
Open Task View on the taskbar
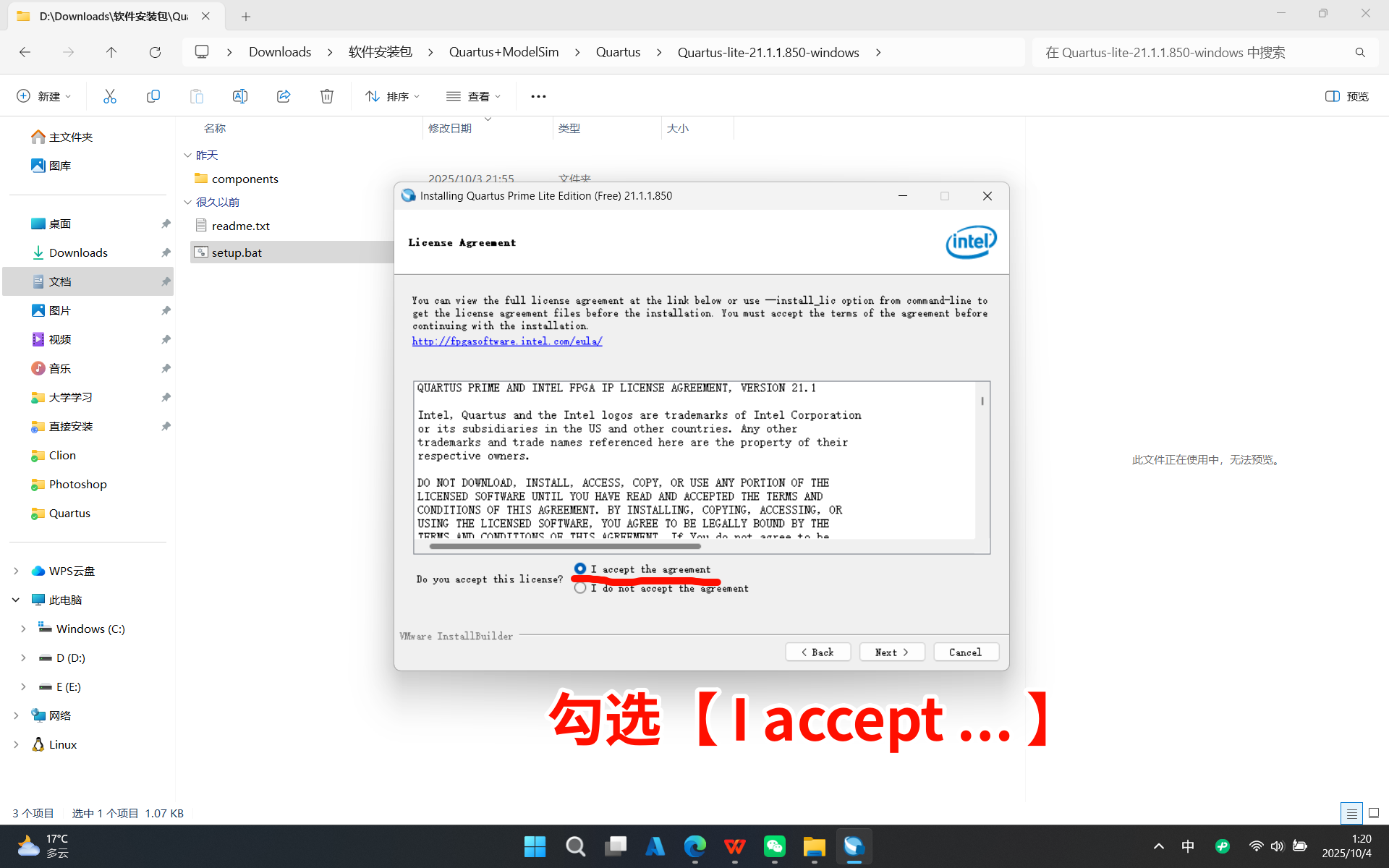click(x=616, y=846)
